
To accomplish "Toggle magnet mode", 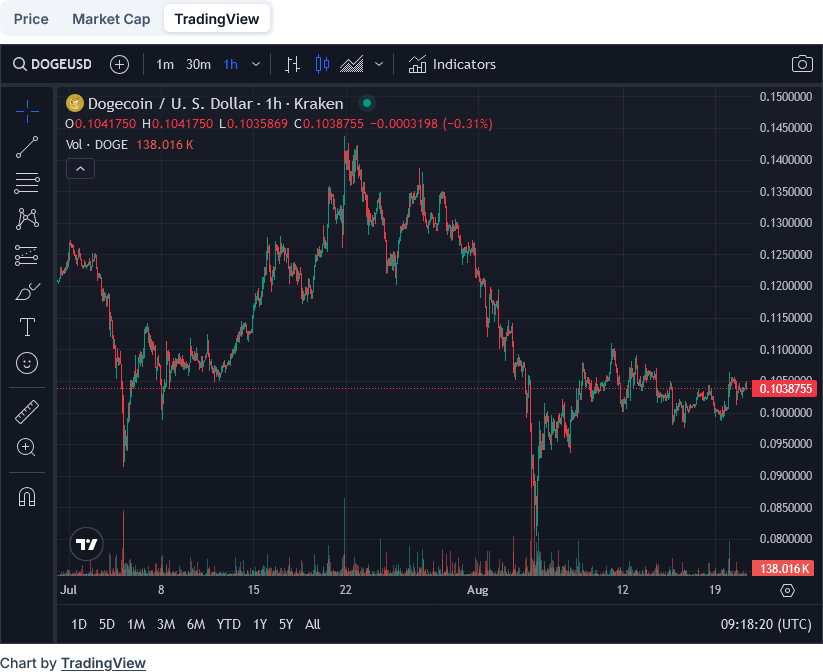I will 27,496.
